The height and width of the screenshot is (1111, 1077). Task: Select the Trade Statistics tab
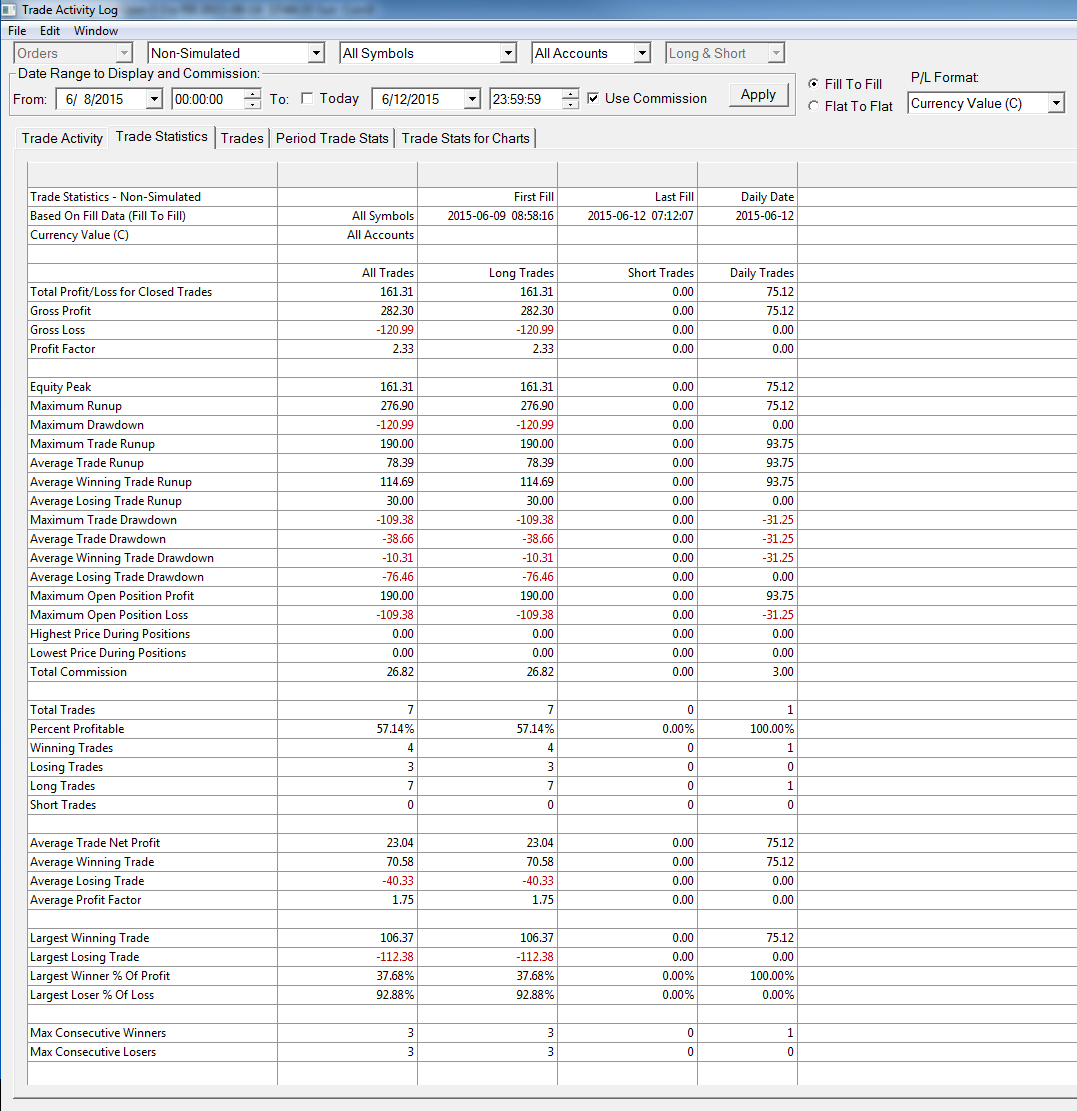click(x=162, y=137)
